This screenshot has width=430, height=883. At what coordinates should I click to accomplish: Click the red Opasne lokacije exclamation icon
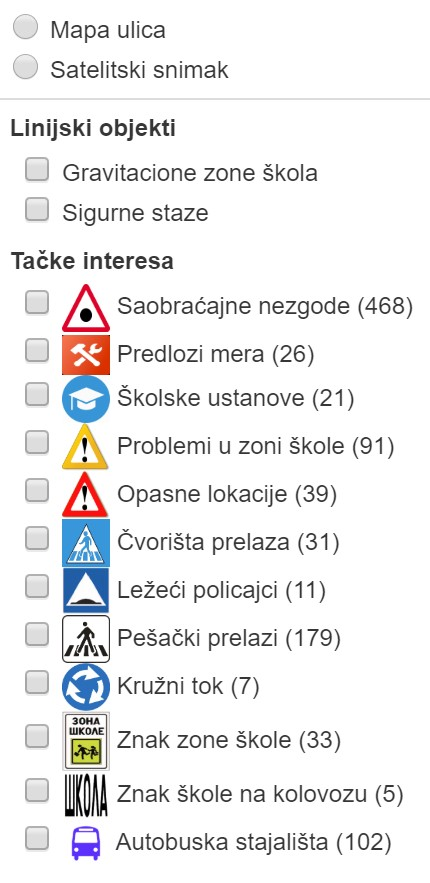point(85,494)
